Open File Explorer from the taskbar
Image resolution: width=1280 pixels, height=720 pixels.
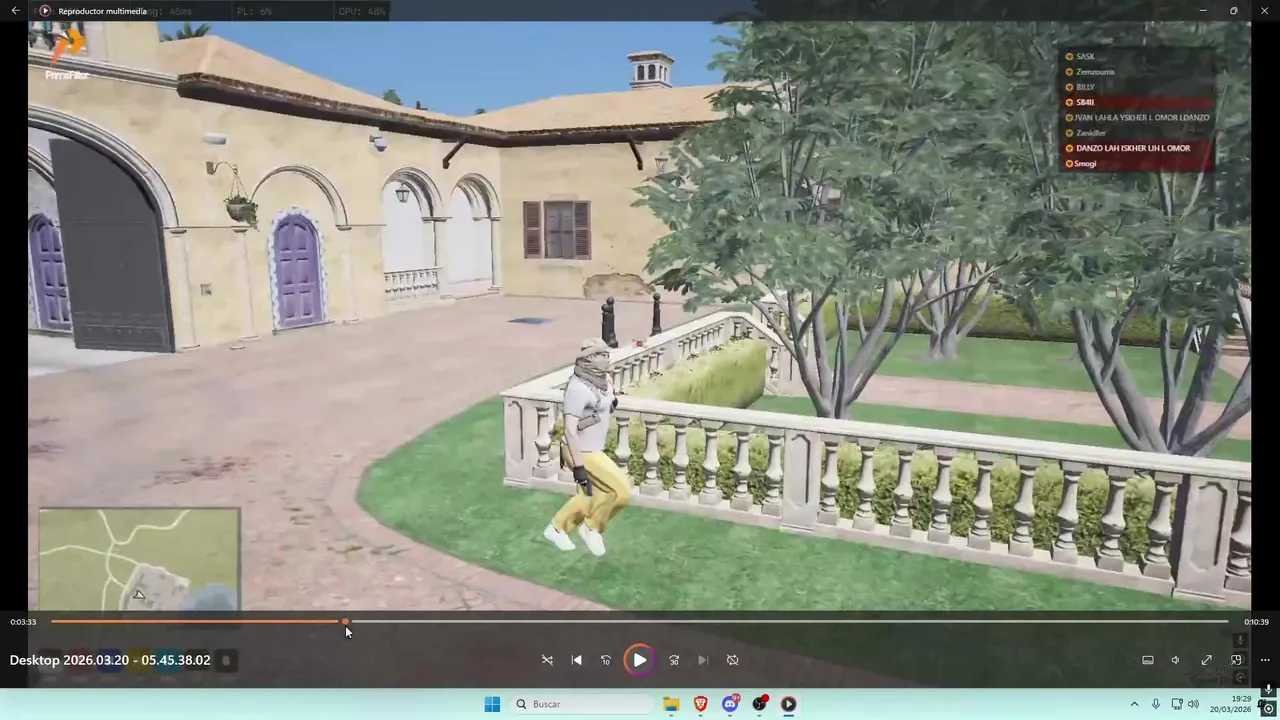point(671,704)
